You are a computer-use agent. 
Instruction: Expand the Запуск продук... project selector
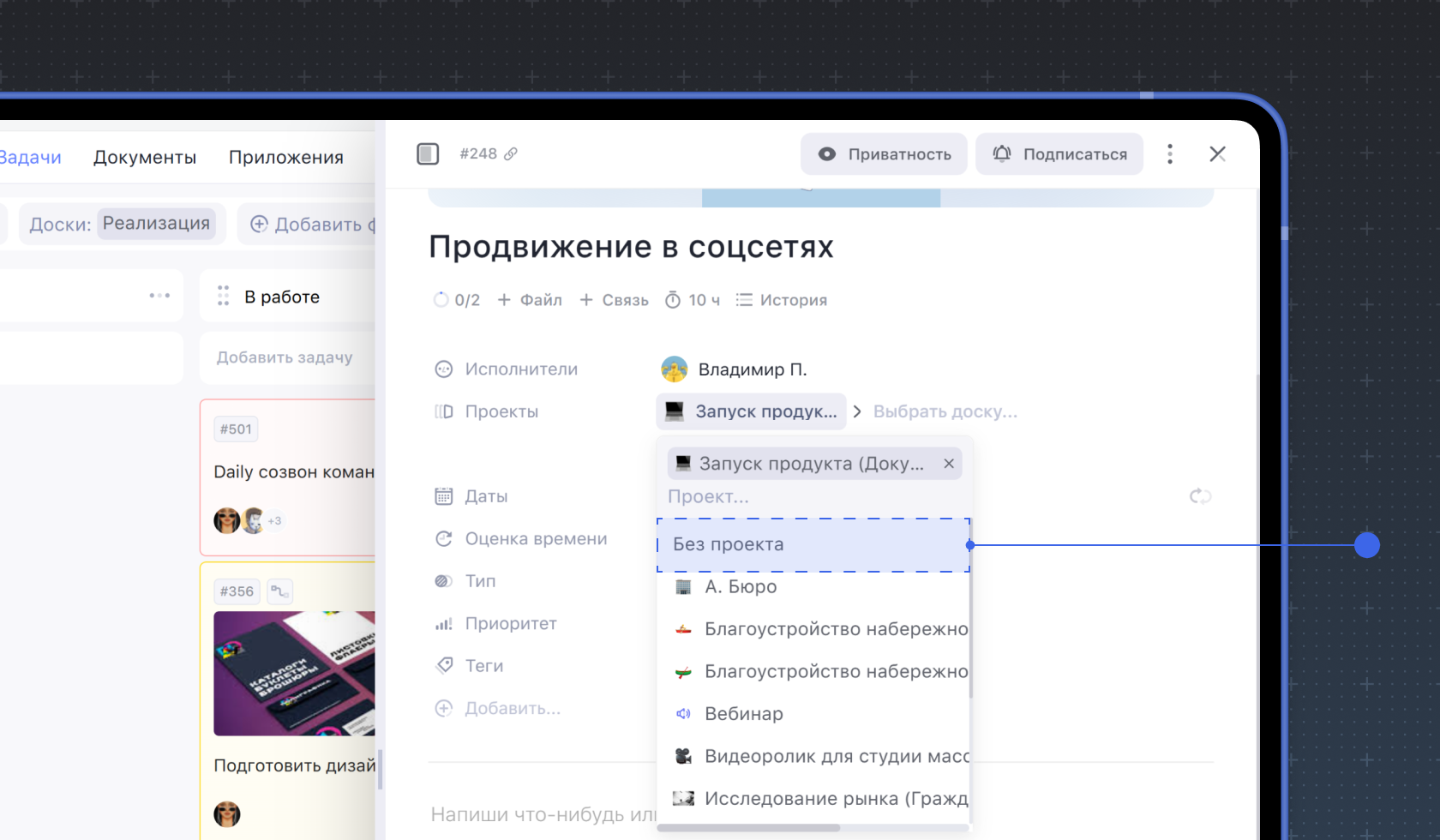pos(751,411)
